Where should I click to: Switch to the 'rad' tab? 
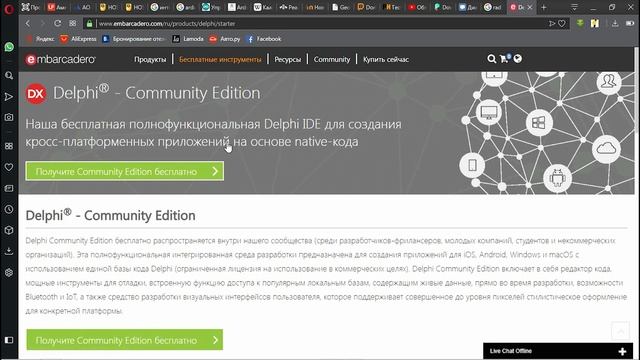pos(493,7)
